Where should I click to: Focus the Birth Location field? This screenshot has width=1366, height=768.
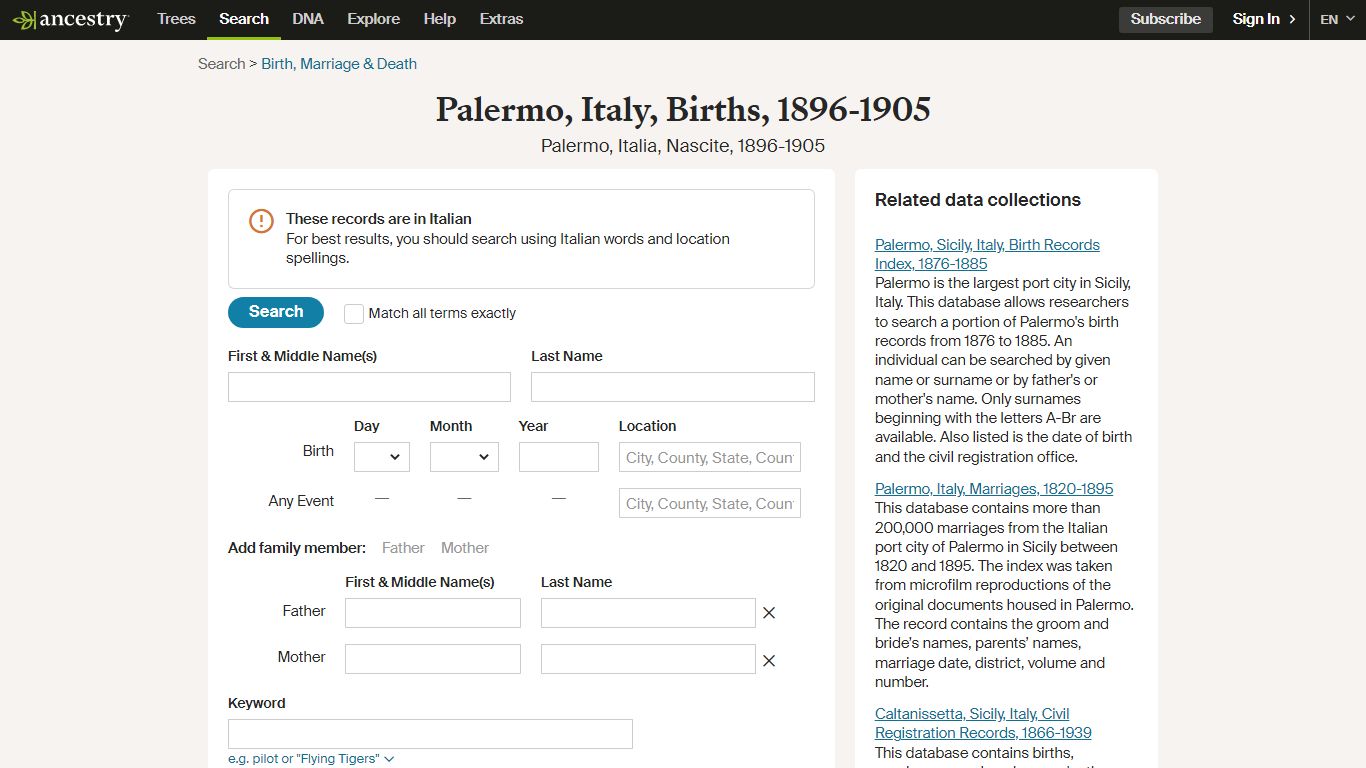[710, 457]
